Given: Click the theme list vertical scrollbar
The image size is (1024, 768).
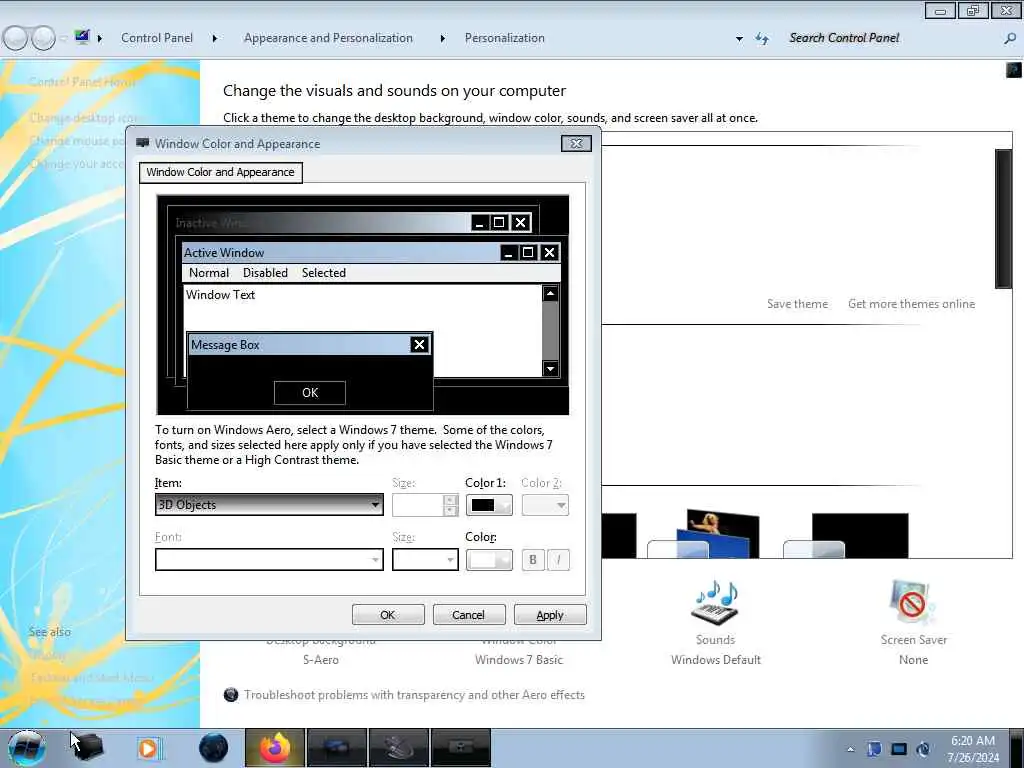Looking at the screenshot, I should pos(1003,219).
